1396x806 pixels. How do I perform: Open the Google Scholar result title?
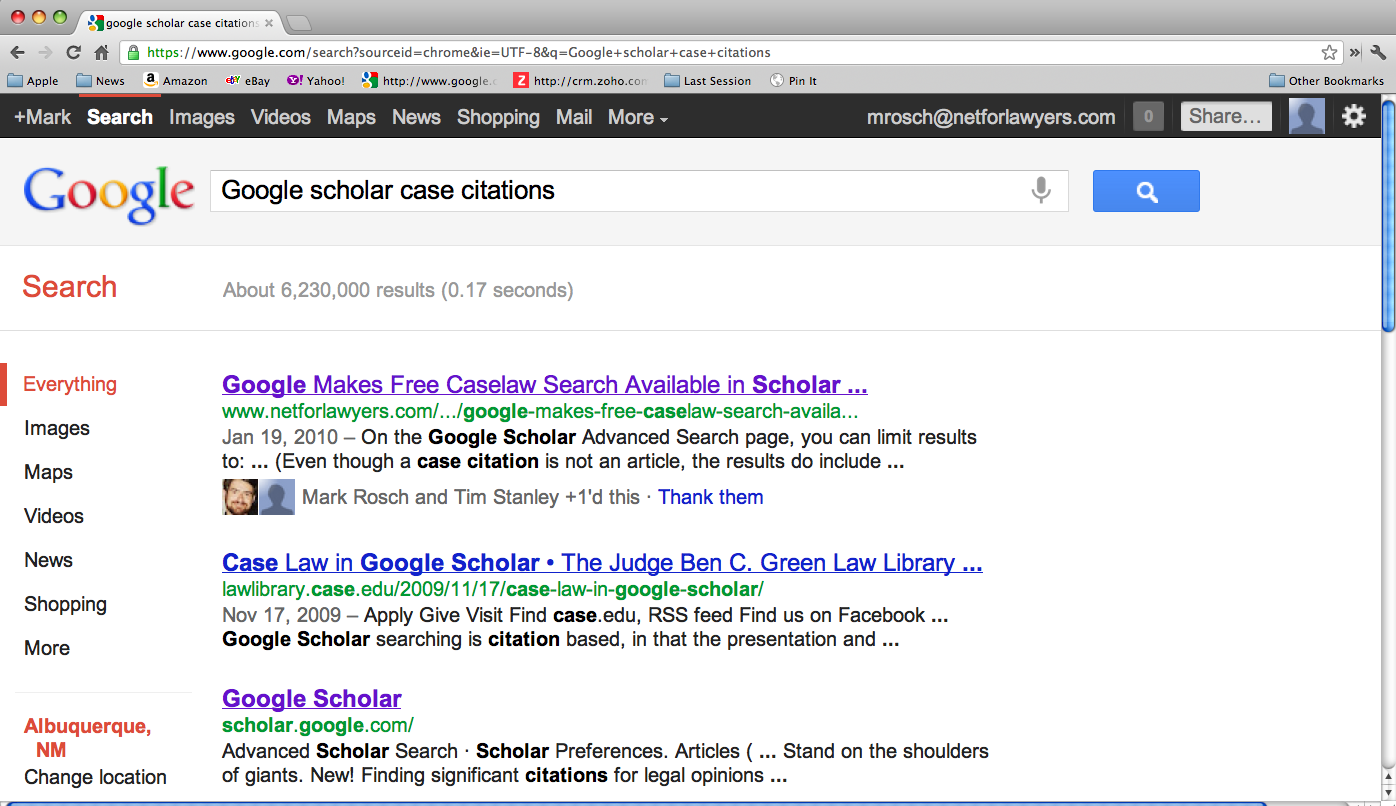pos(312,699)
